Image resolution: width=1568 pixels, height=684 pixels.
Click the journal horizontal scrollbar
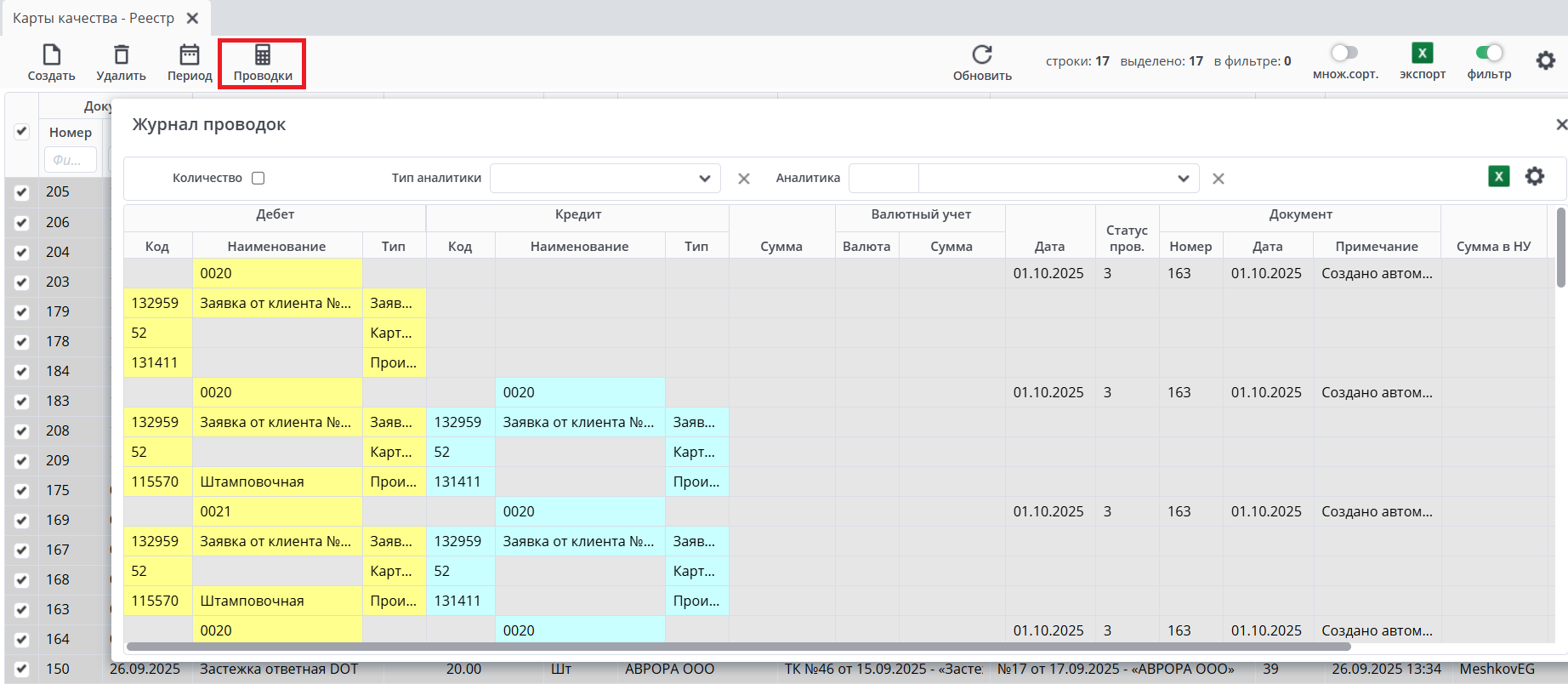click(738, 647)
